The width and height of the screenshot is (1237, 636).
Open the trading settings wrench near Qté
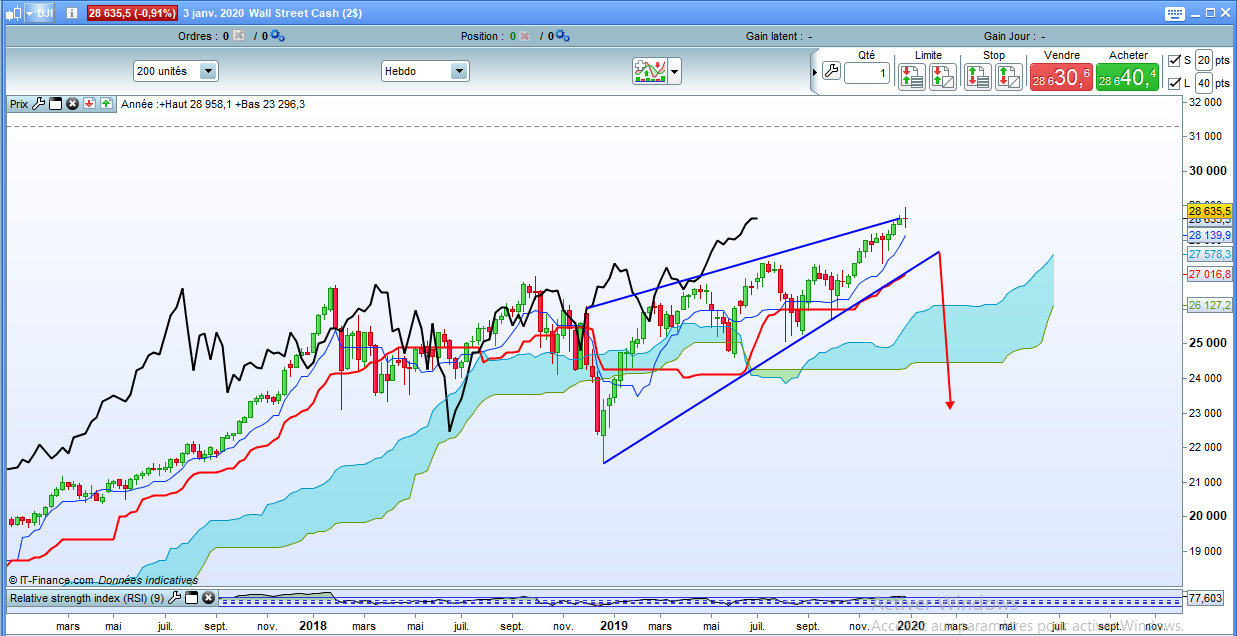(x=830, y=72)
